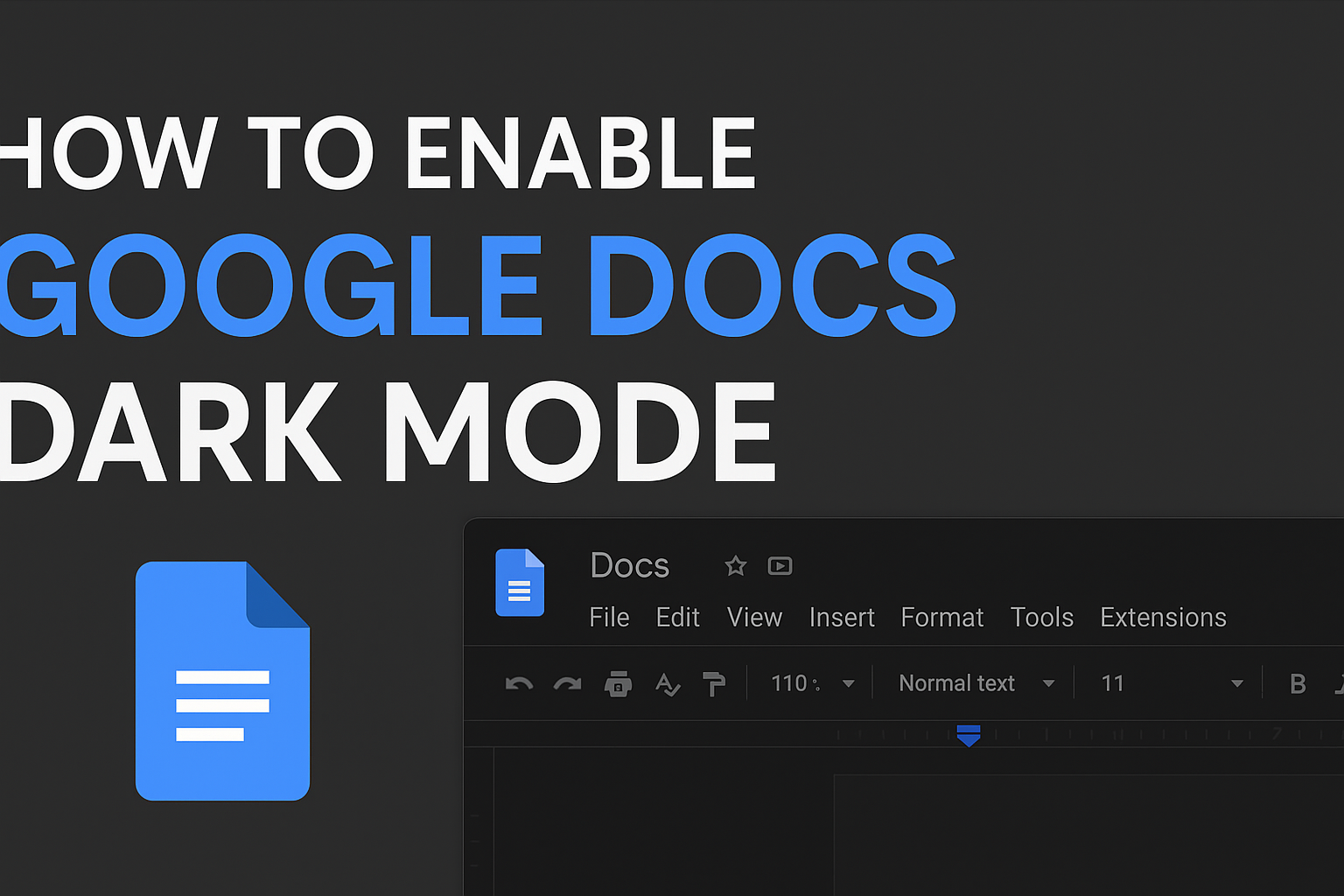Open the Format menu
The height and width of the screenshot is (896, 1344).
point(942,618)
